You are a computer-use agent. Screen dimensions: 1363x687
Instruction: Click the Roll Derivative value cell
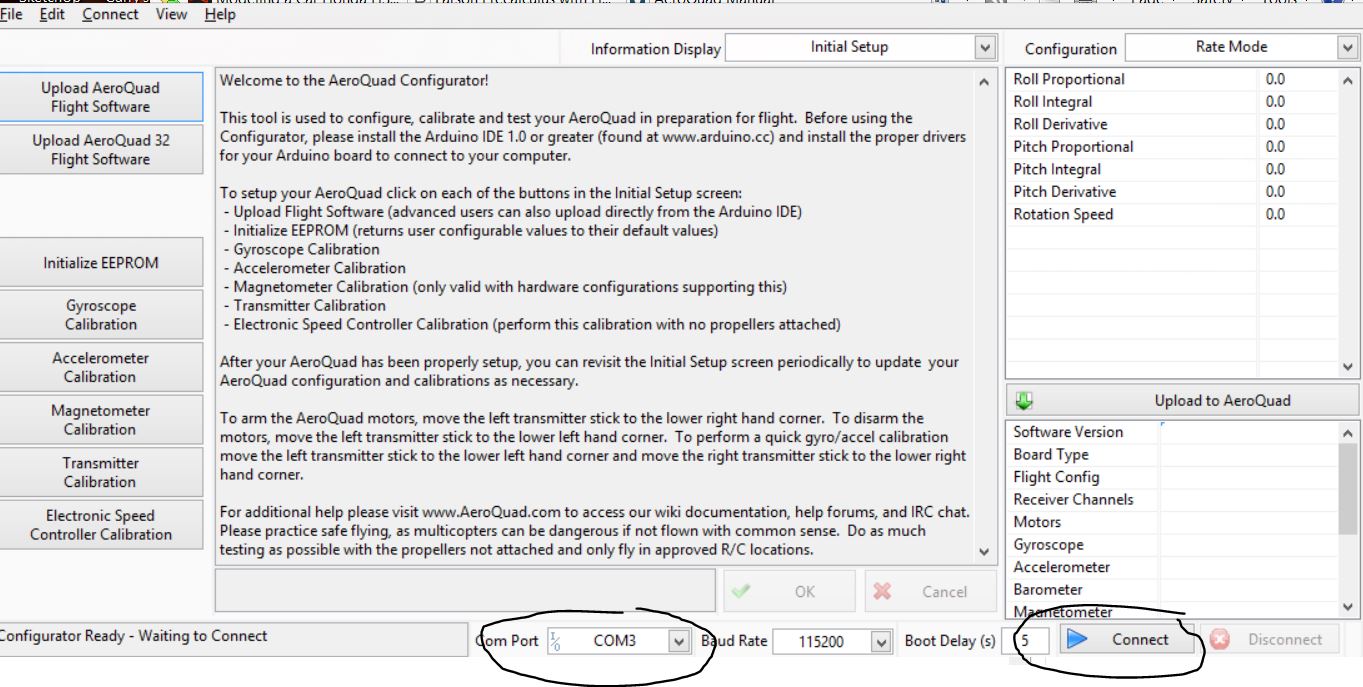[x=1298, y=124]
